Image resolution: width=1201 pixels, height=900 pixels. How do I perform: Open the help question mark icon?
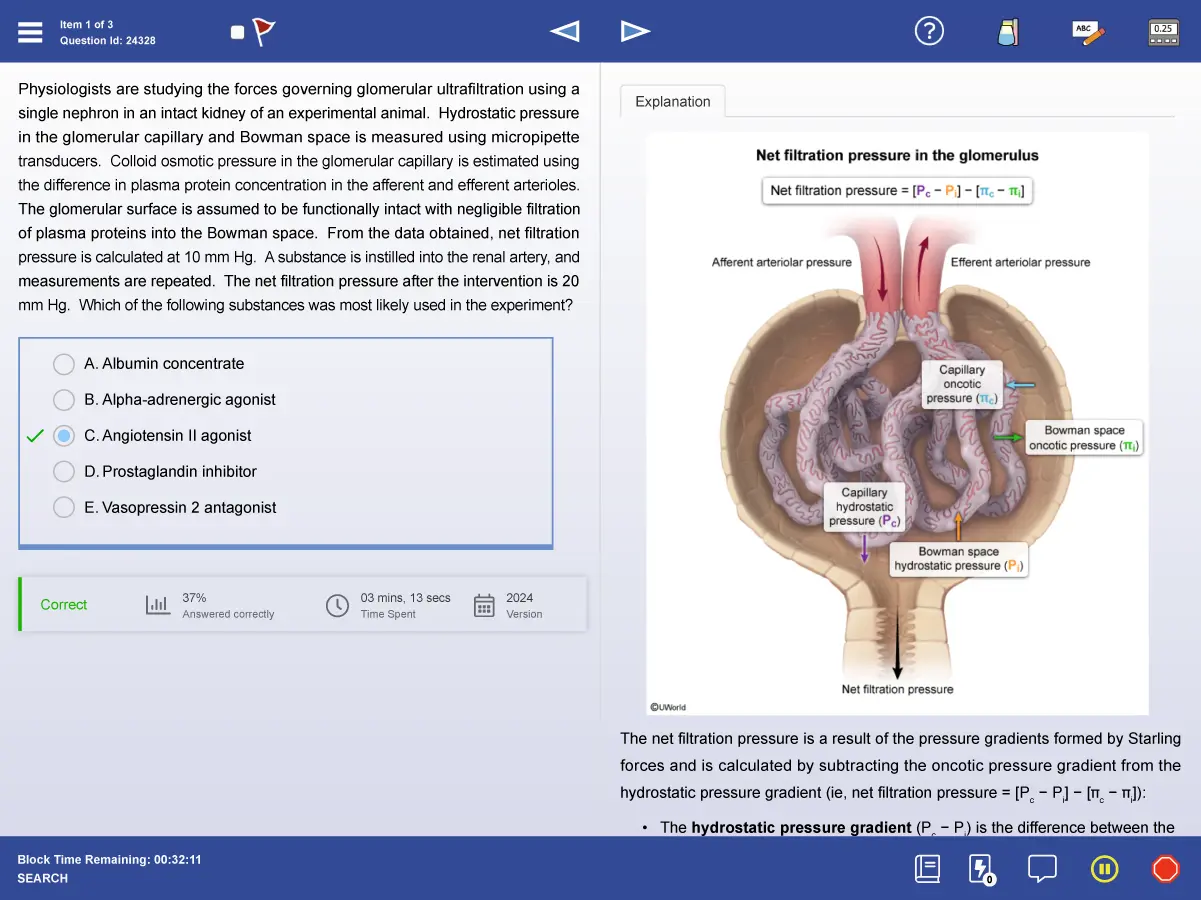pos(929,32)
